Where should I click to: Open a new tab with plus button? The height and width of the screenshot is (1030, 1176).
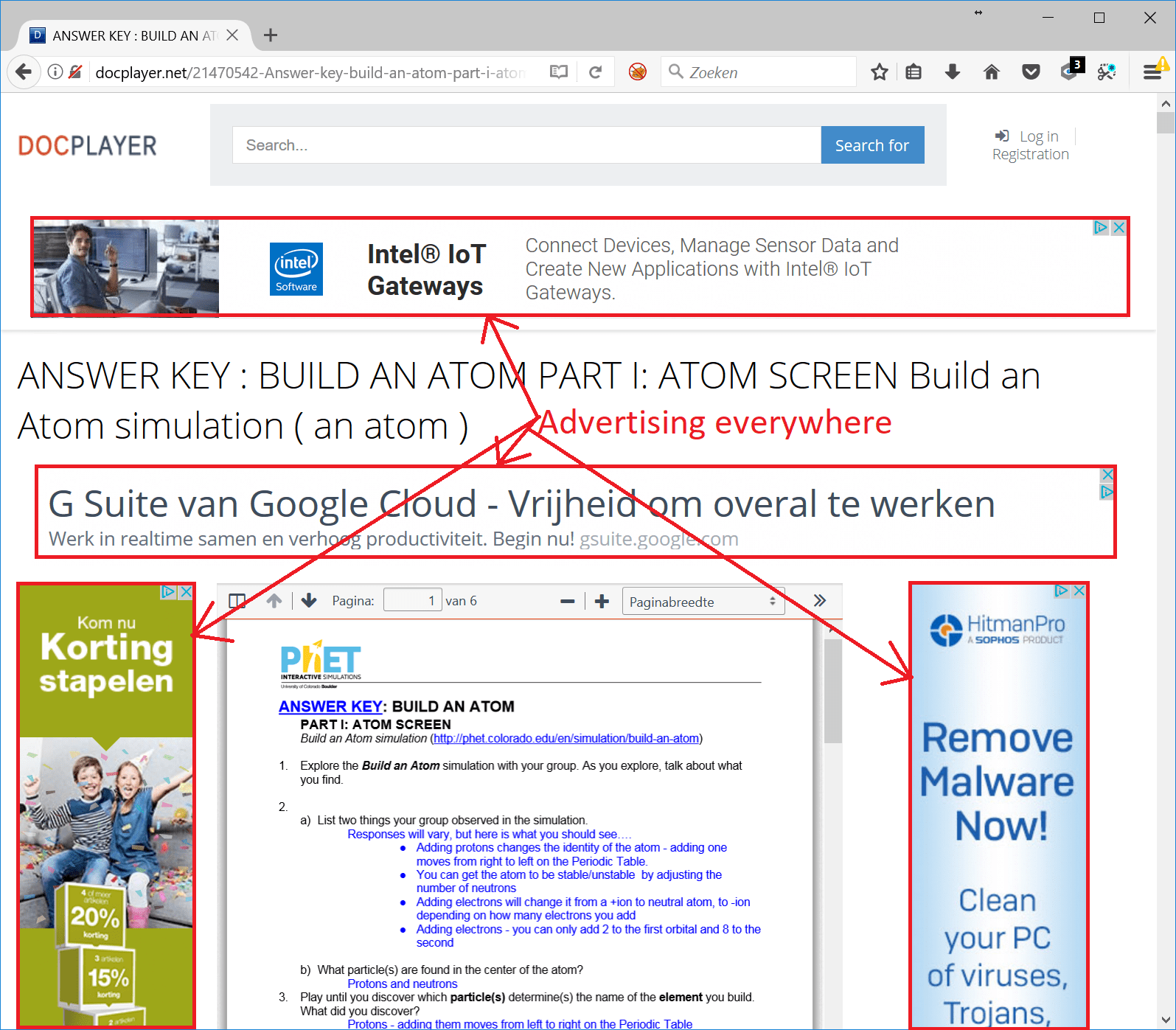click(x=271, y=35)
